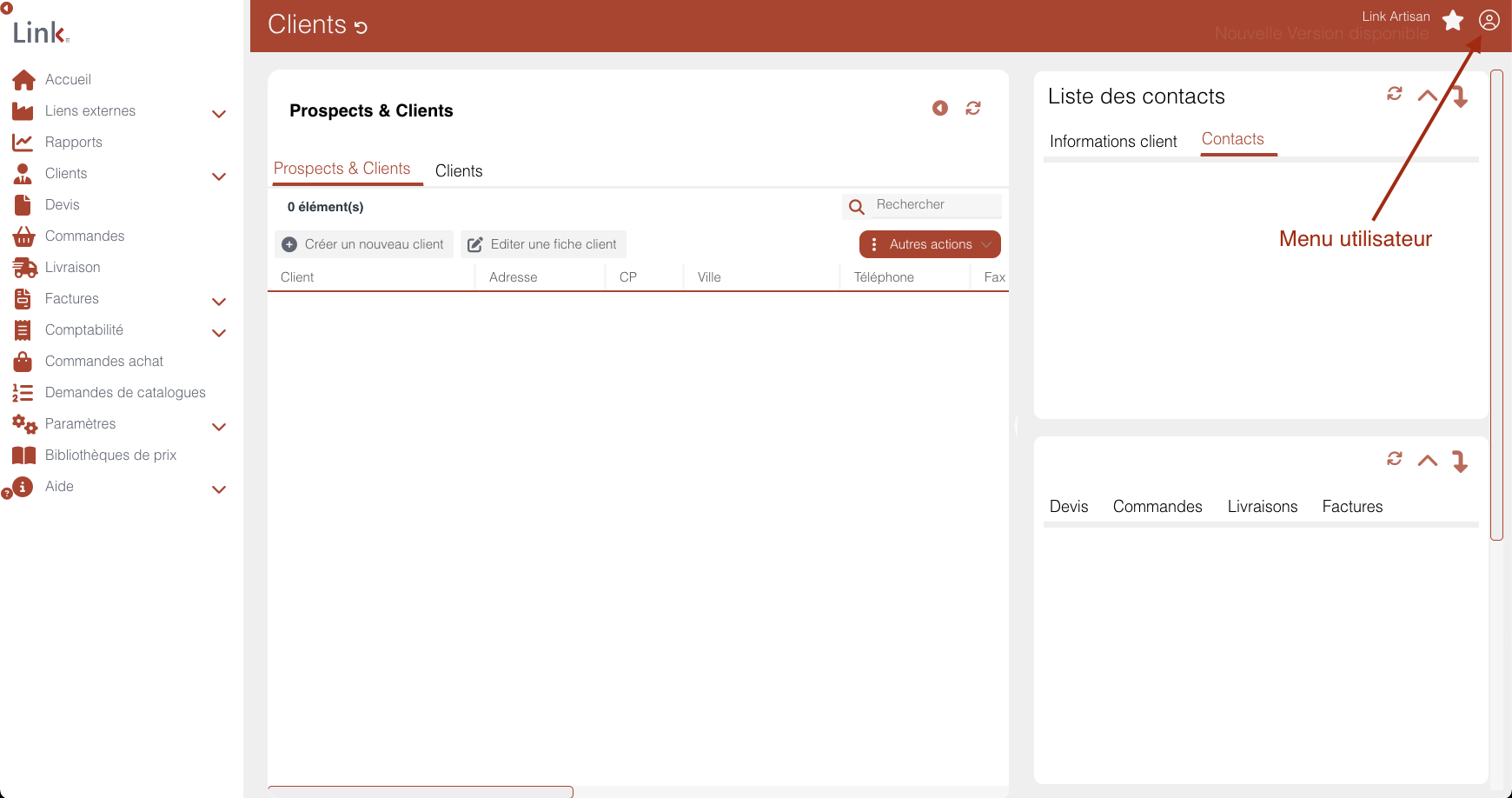Image resolution: width=1512 pixels, height=798 pixels.
Task: Click down-arrow icon in lower documents panel
Action: [1460, 461]
